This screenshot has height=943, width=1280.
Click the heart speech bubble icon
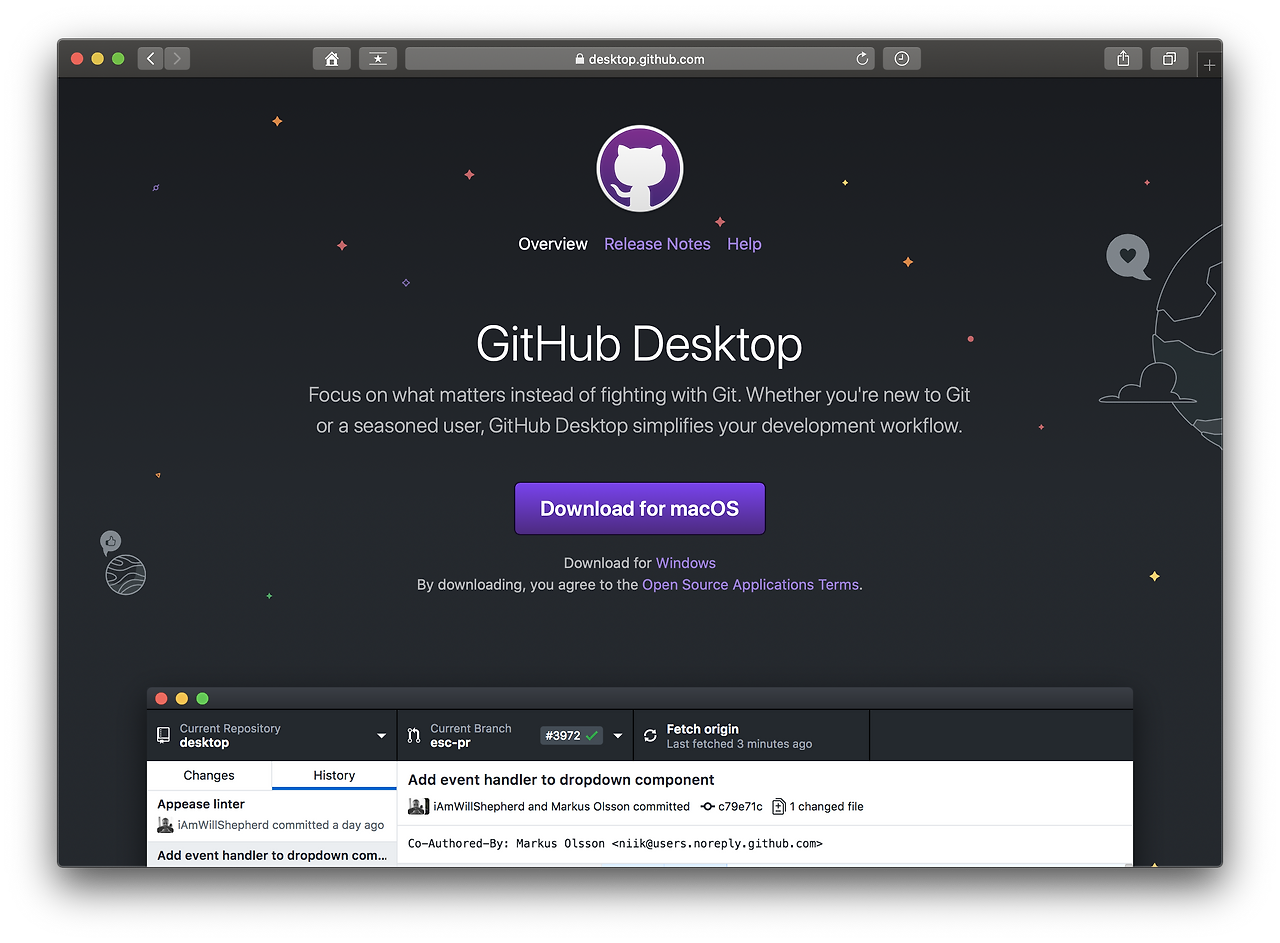coord(1128,257)
